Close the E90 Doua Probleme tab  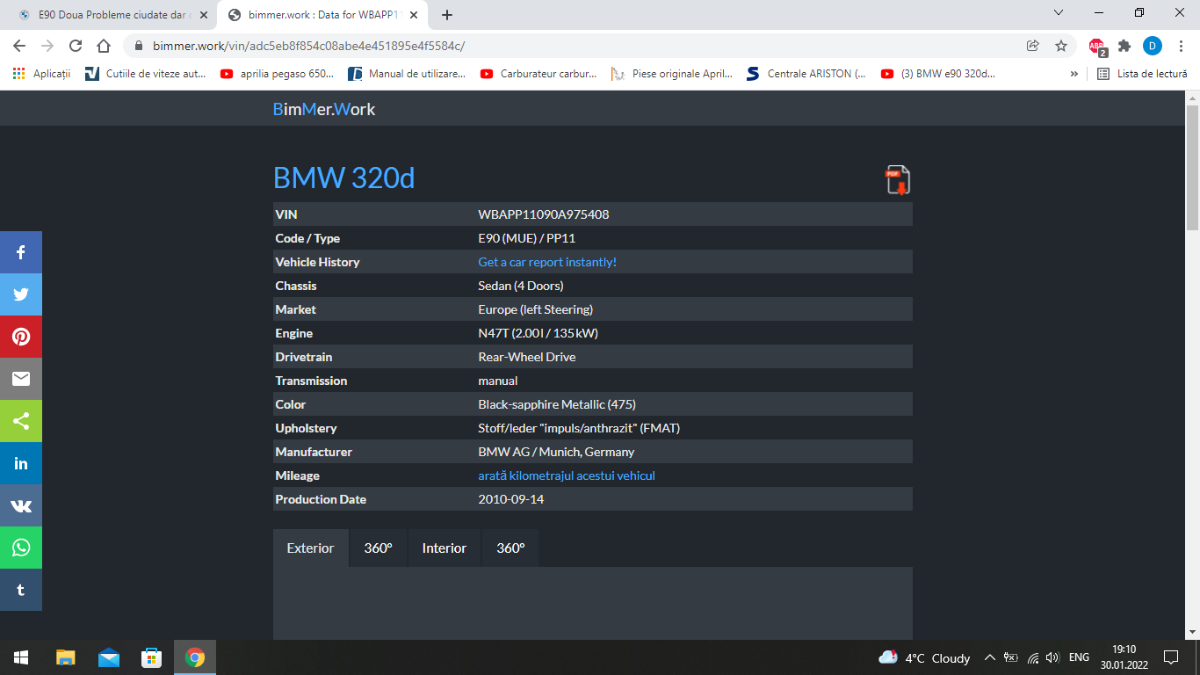pos(204,15)
